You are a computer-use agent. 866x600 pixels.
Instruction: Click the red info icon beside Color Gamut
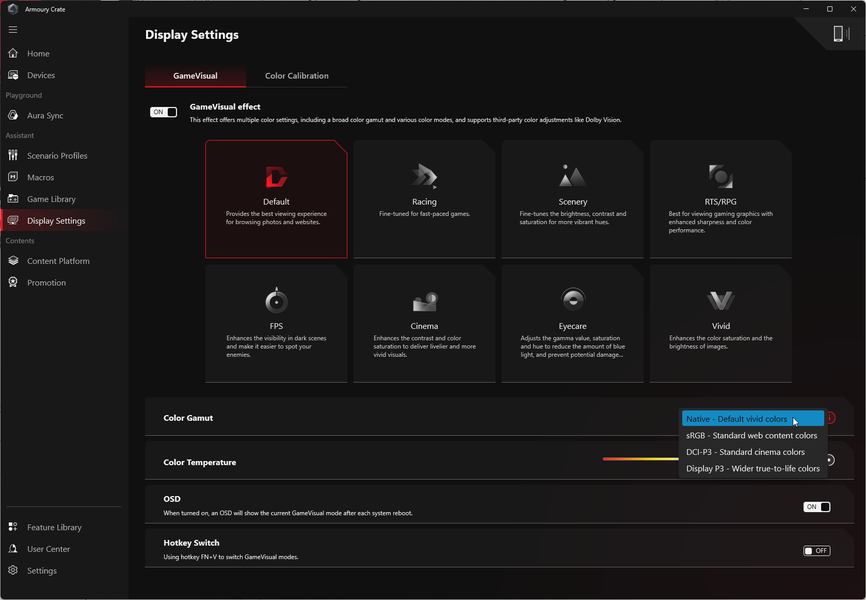[831, 418]
